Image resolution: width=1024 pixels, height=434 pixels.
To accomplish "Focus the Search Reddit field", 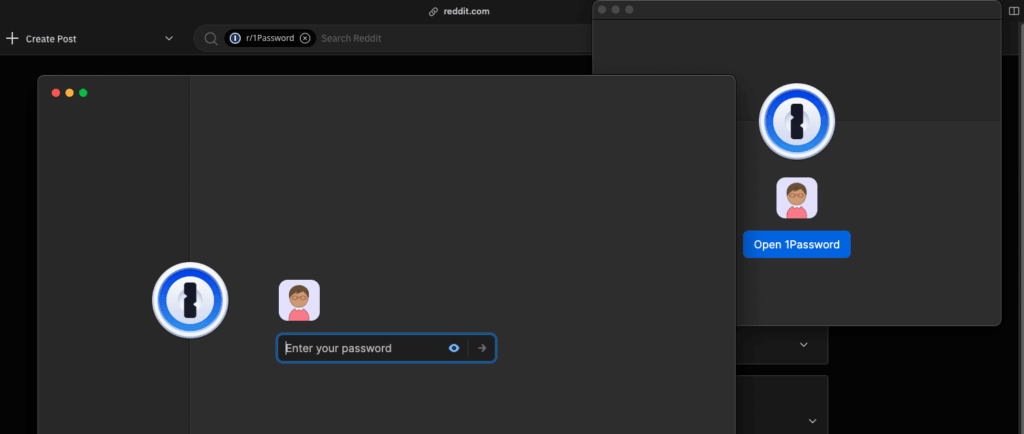I will click(x=351, y=39).
